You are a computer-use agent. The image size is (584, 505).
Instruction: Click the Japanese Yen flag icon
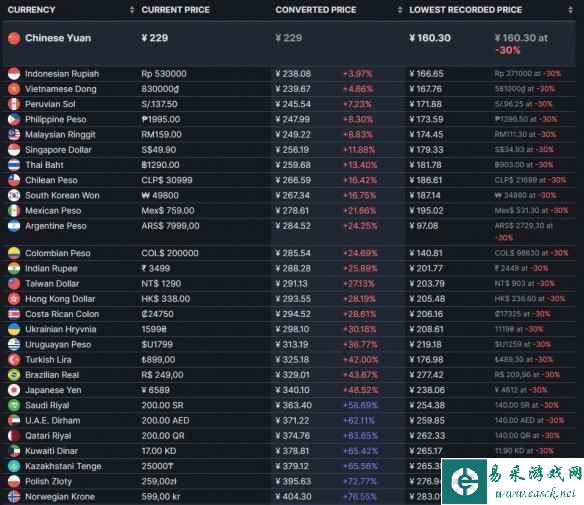point(14,390)
